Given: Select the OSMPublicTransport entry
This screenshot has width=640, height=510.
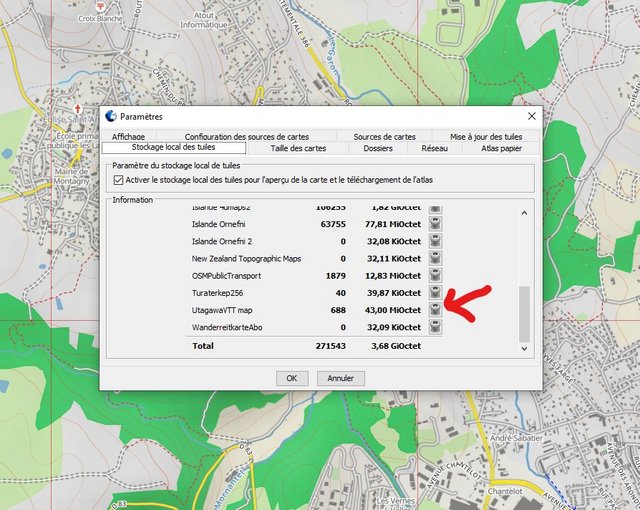Looking at the screenshot, I should 227,276.
